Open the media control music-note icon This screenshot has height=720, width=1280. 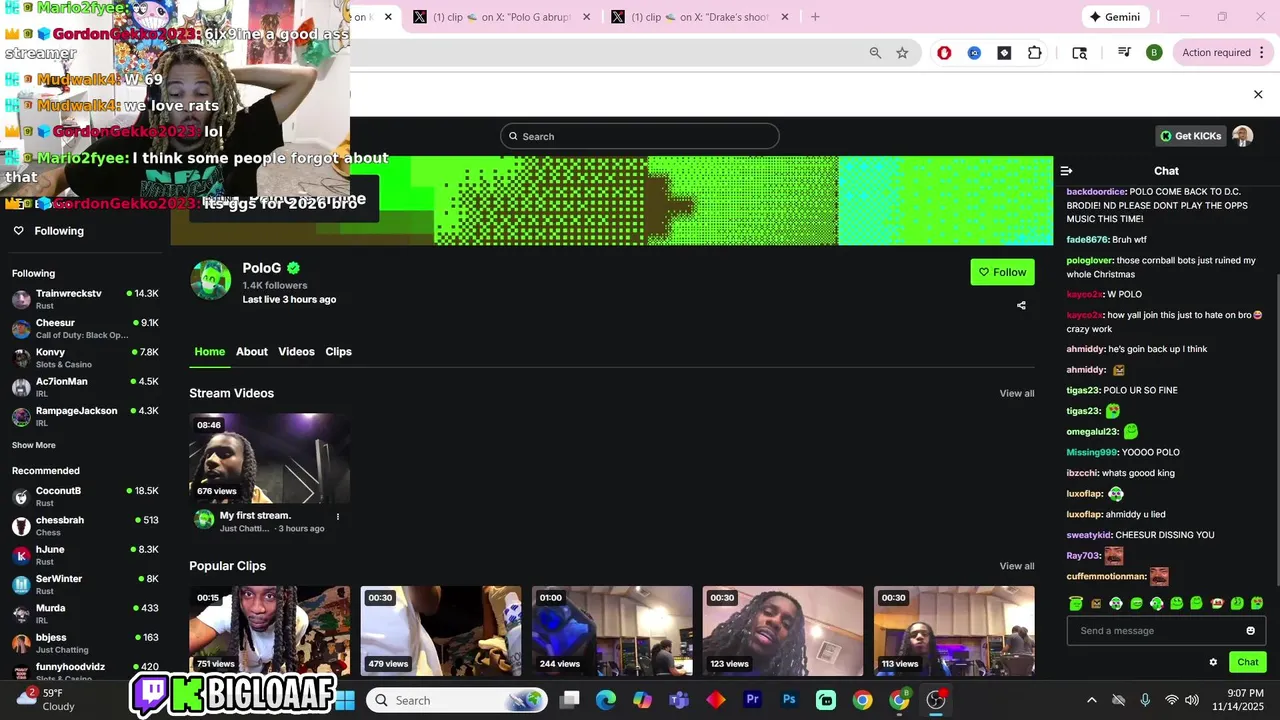1124,53
